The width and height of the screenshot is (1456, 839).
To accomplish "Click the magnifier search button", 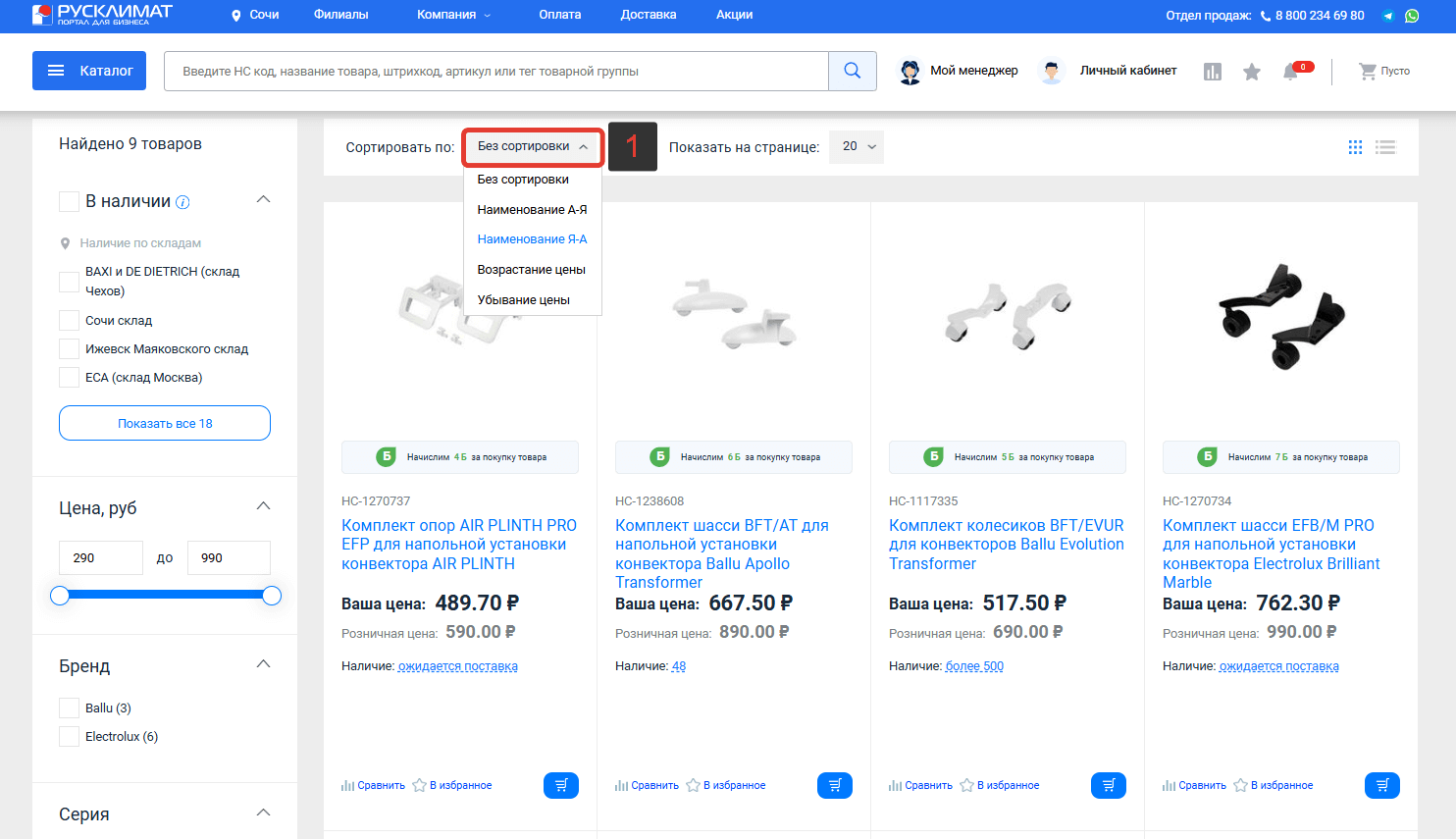I will (853, 71).
